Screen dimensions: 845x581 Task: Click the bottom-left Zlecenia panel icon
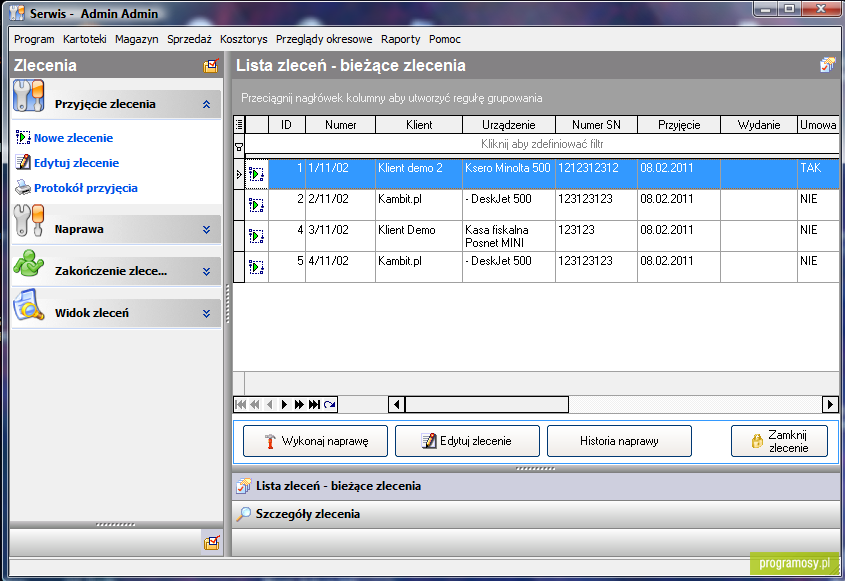pos(211,542)
